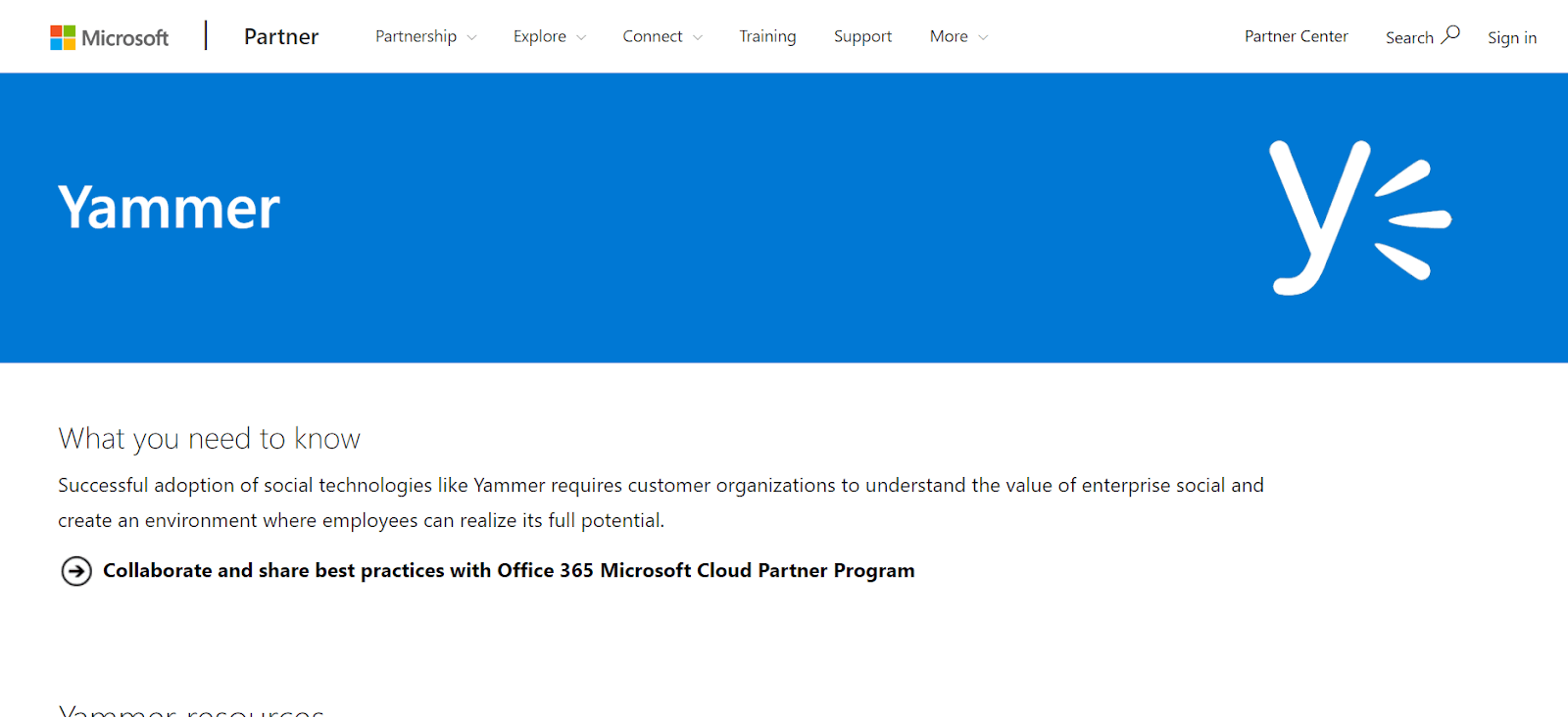Expand the Connect menu
The image size is (1568, 717).
pos(662,36)
